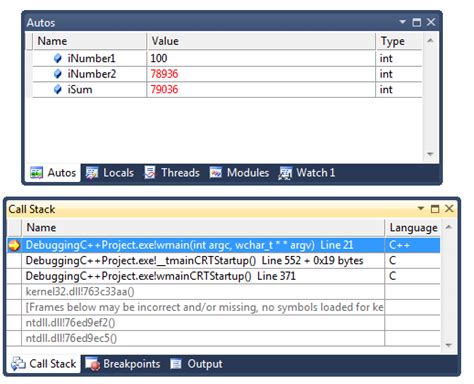Open the Autos window options dropdown arrow
Viewport: 474px width, 384px height.
click(x=403, y=22)
